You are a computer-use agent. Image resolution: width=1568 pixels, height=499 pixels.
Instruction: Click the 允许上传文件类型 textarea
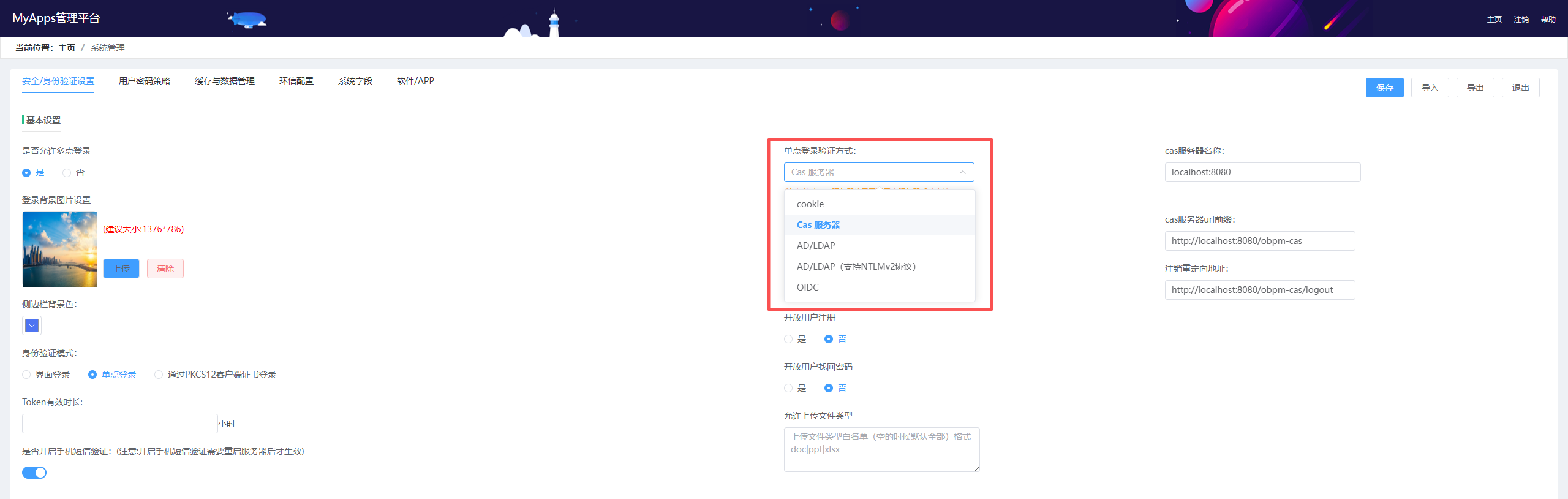pos(882,449)
